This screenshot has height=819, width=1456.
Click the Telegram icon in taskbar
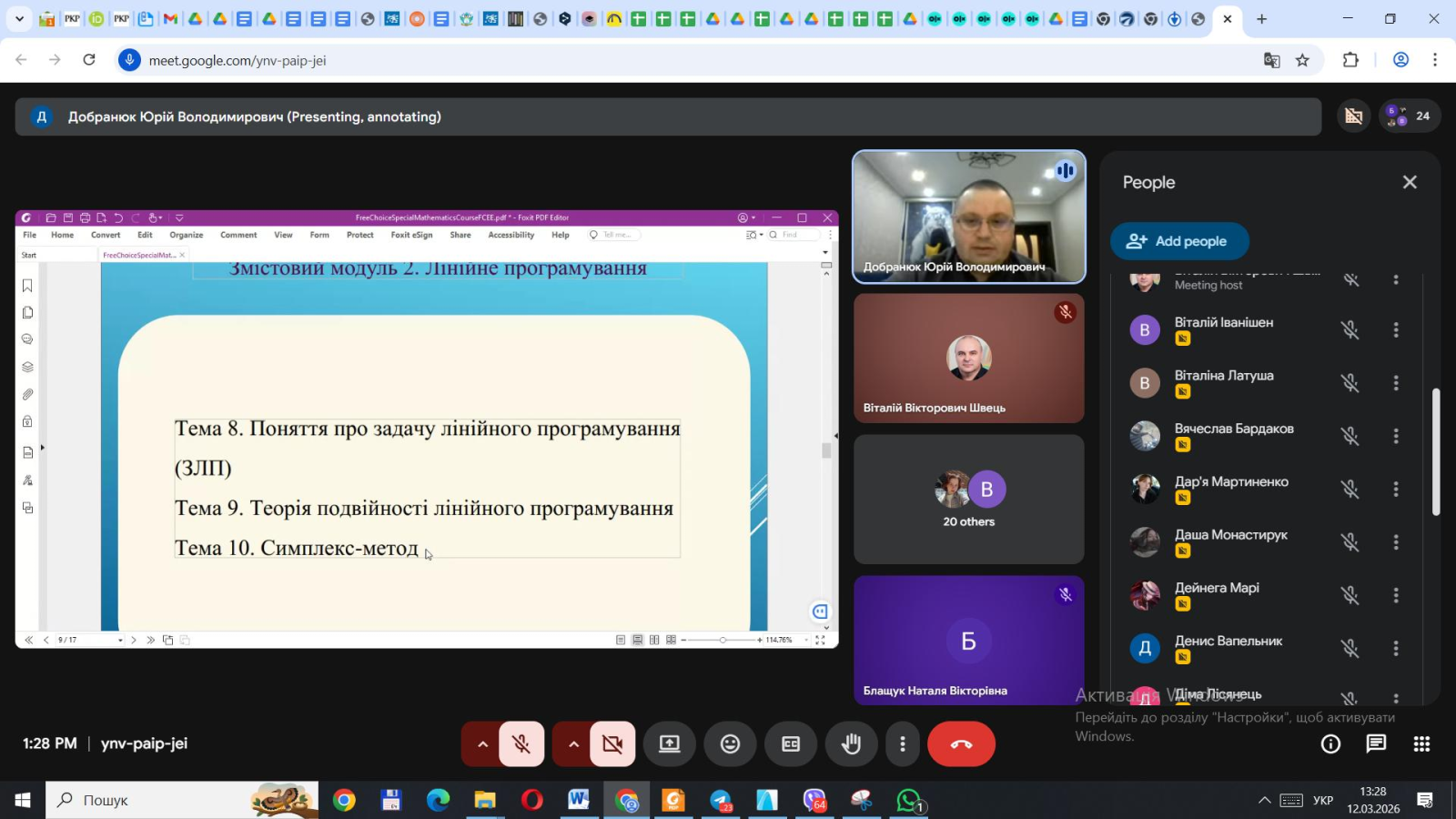tap(721, 801)
